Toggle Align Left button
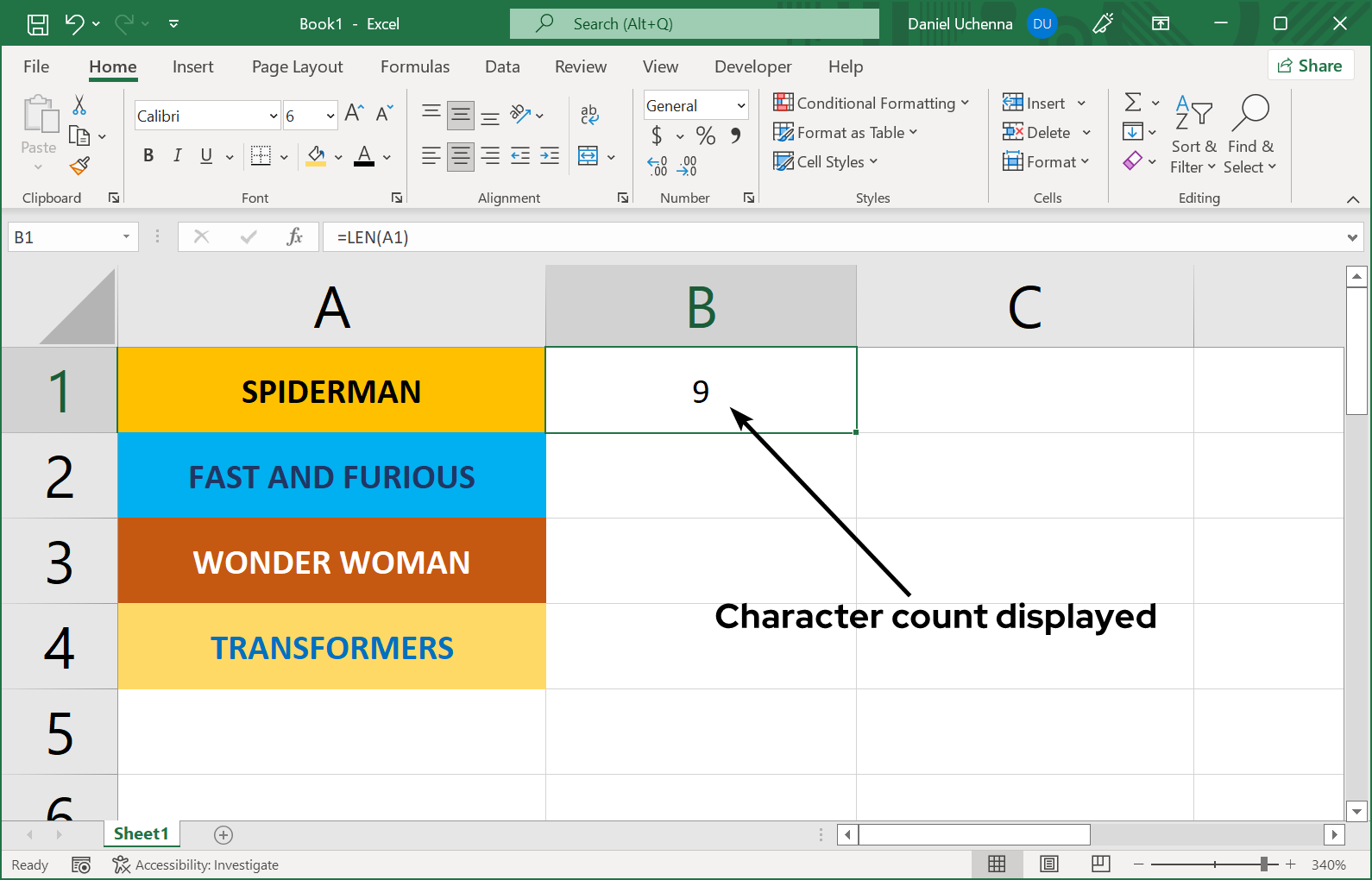The height and width of the screenshot is (880, 1372). [x=431, y=155]
